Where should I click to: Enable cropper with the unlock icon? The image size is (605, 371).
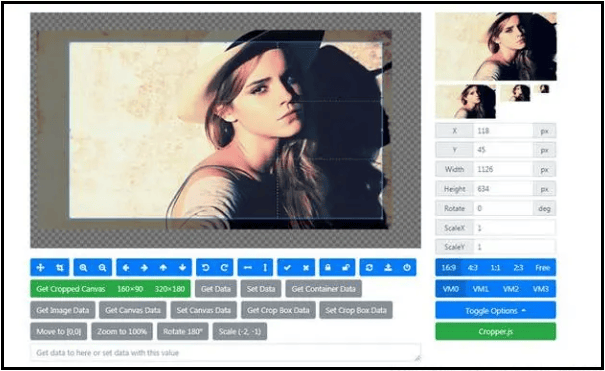tap(346, 268)
